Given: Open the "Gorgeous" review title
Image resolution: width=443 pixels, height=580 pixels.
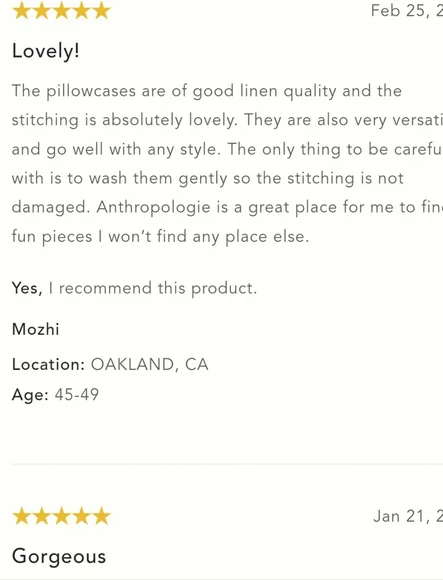Looking at the screenshot, I should pyautogui.click(x=59, y=556).
